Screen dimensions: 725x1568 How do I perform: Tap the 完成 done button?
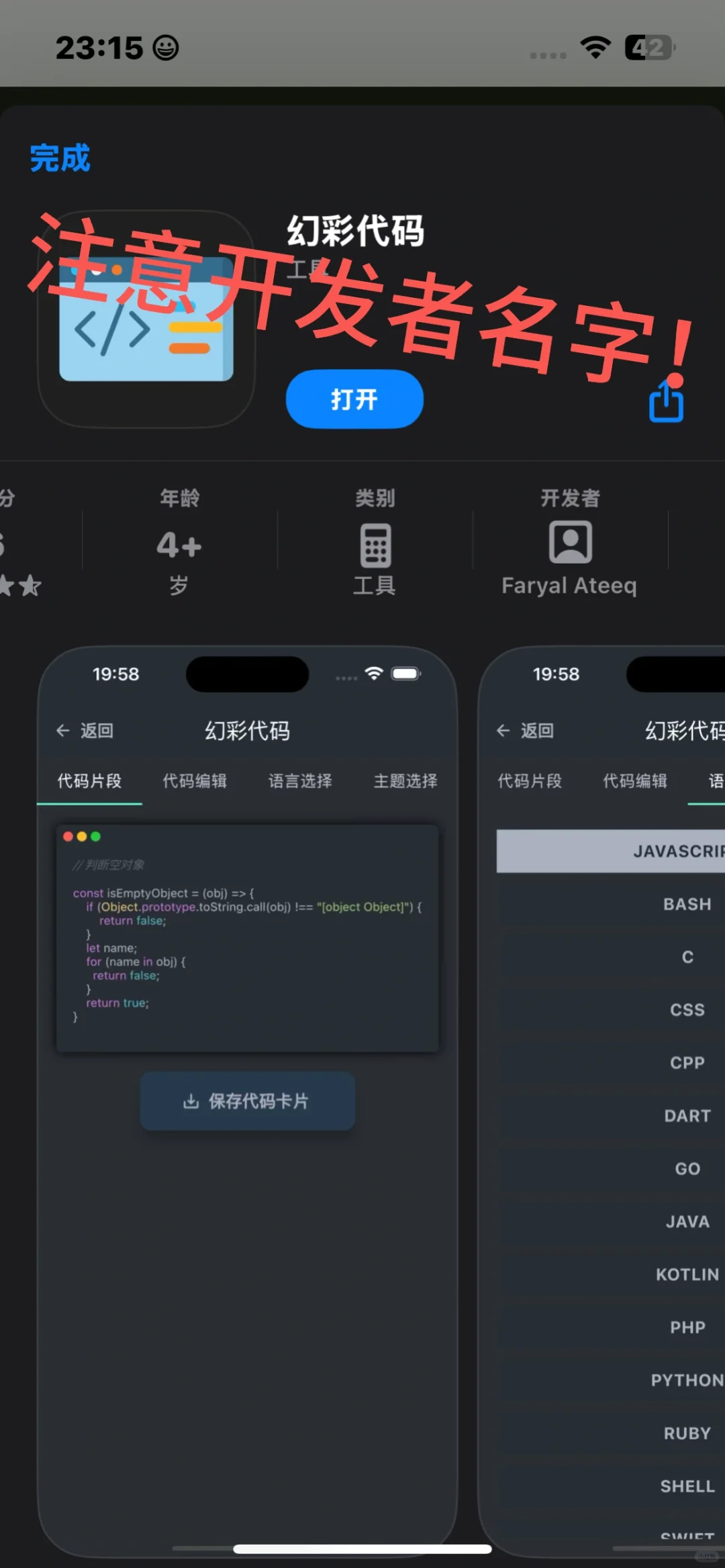click(60, 158)
